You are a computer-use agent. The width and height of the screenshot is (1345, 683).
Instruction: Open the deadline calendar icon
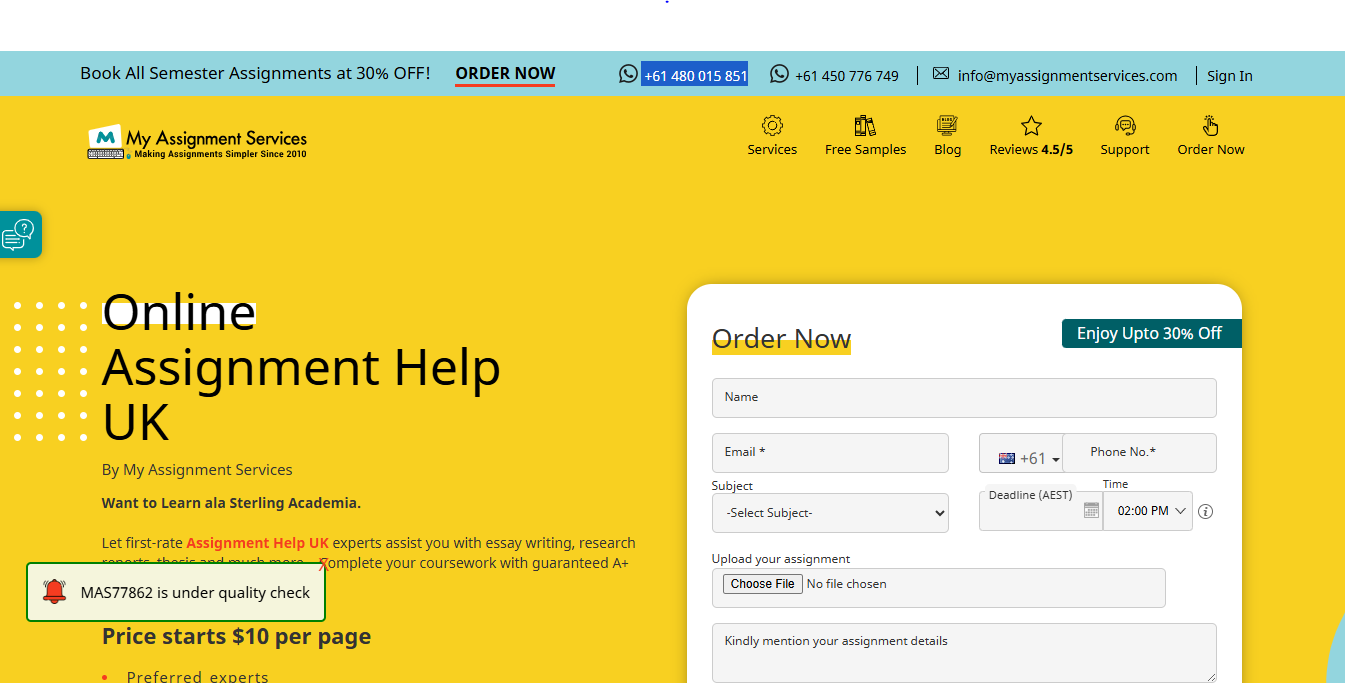click(1091, 510)
